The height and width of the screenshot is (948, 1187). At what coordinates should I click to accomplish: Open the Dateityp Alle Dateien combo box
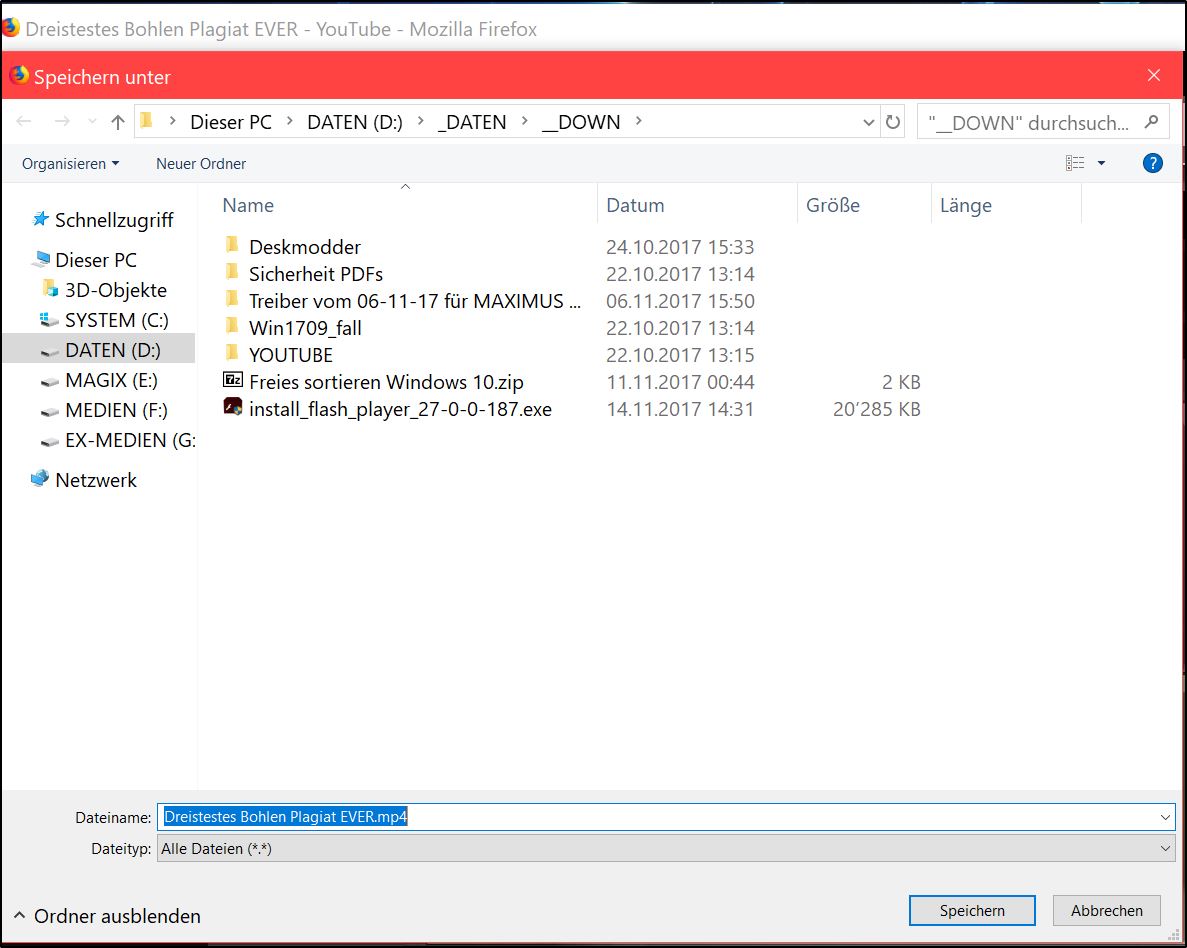tap(666, 849)
